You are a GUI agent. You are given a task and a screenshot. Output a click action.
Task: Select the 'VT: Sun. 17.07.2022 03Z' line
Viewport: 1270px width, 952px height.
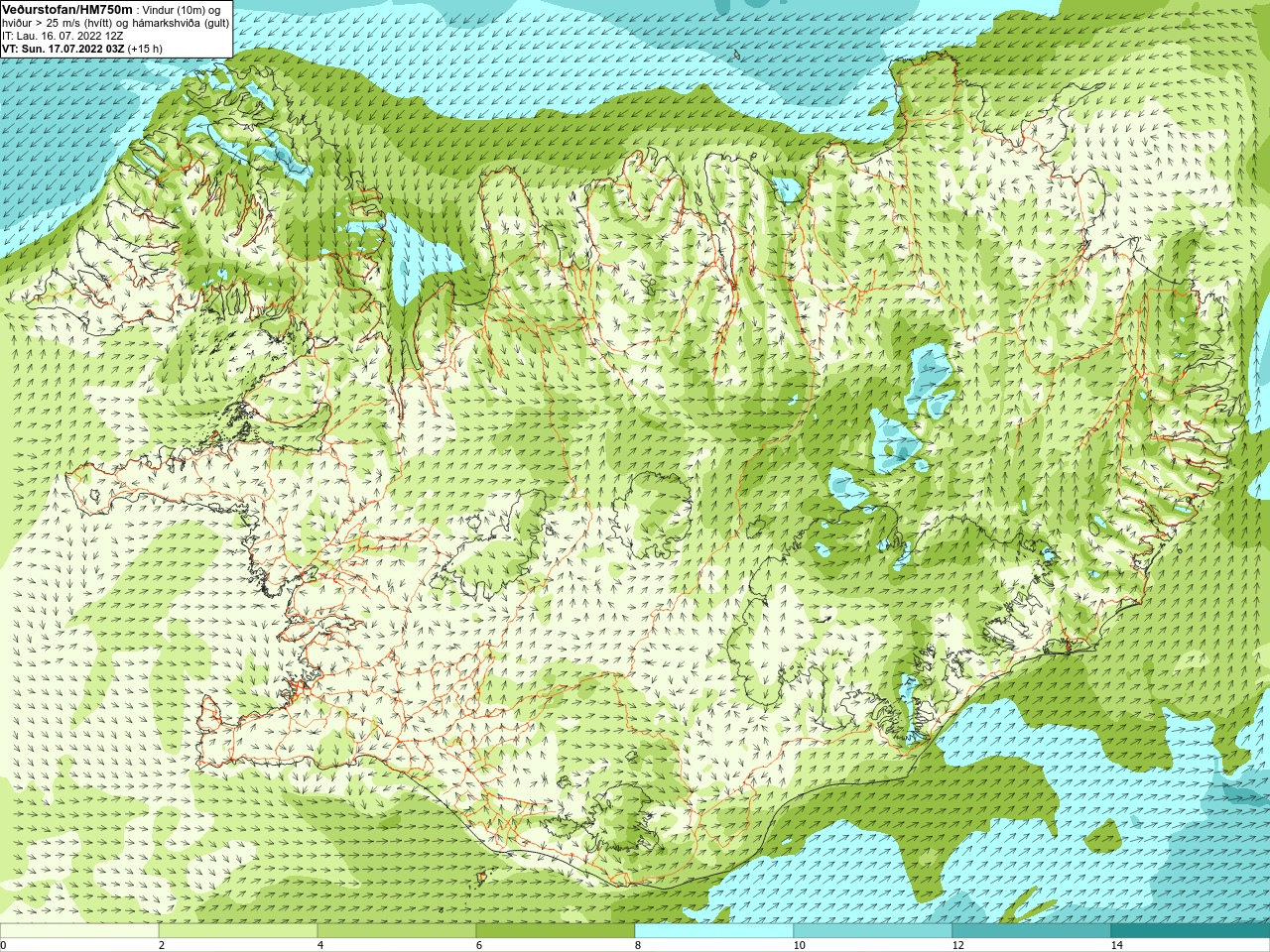(x=63, y=49)
